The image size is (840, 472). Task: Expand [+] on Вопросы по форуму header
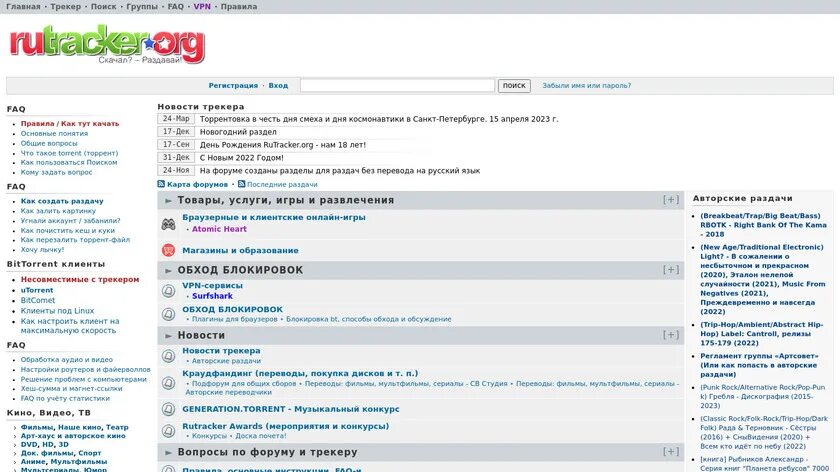point(671,452)
